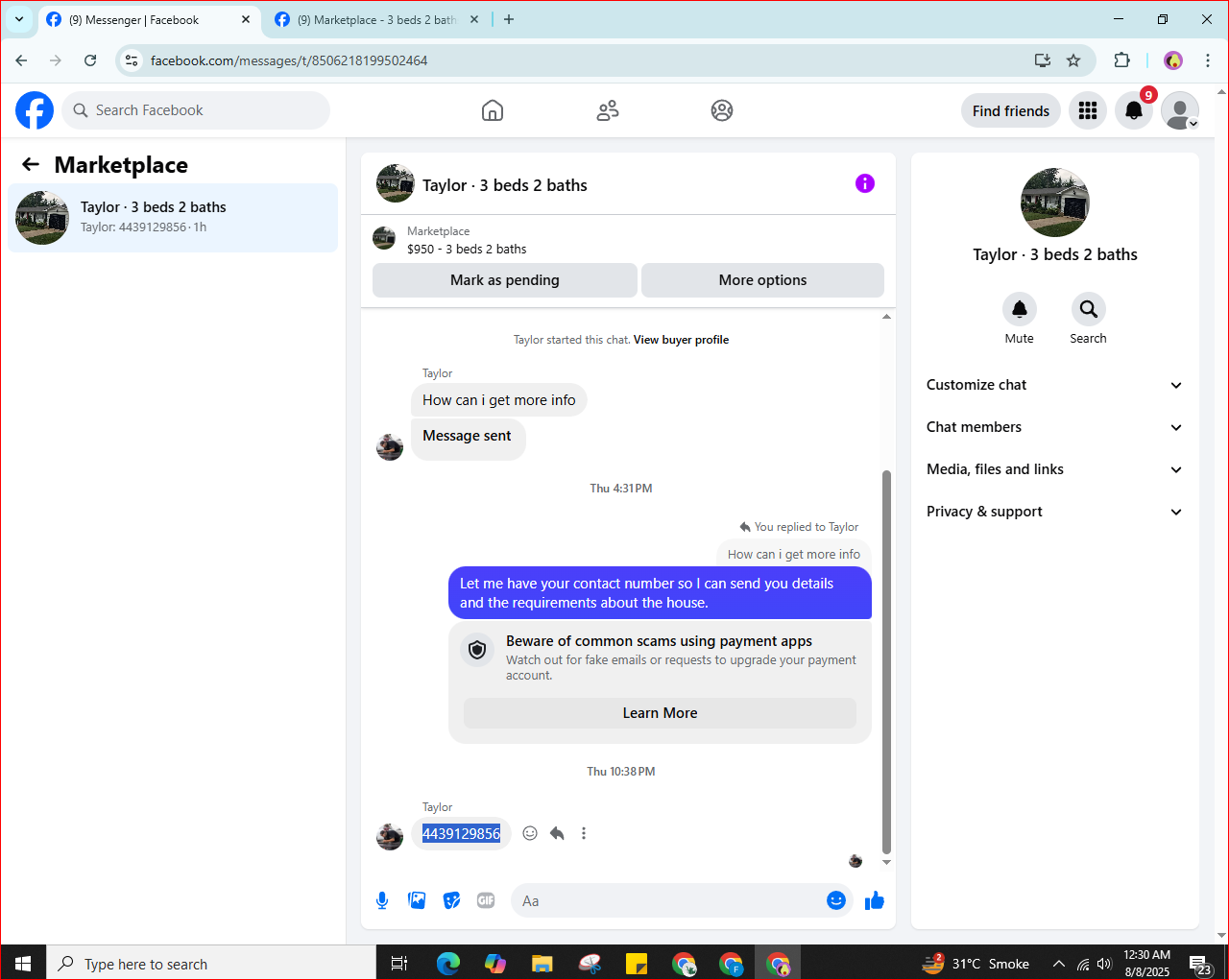Image resolution: width=1229 pixels, height=980 pixels.
Task: Install app icon in address bar
Action: point(1043,60)
